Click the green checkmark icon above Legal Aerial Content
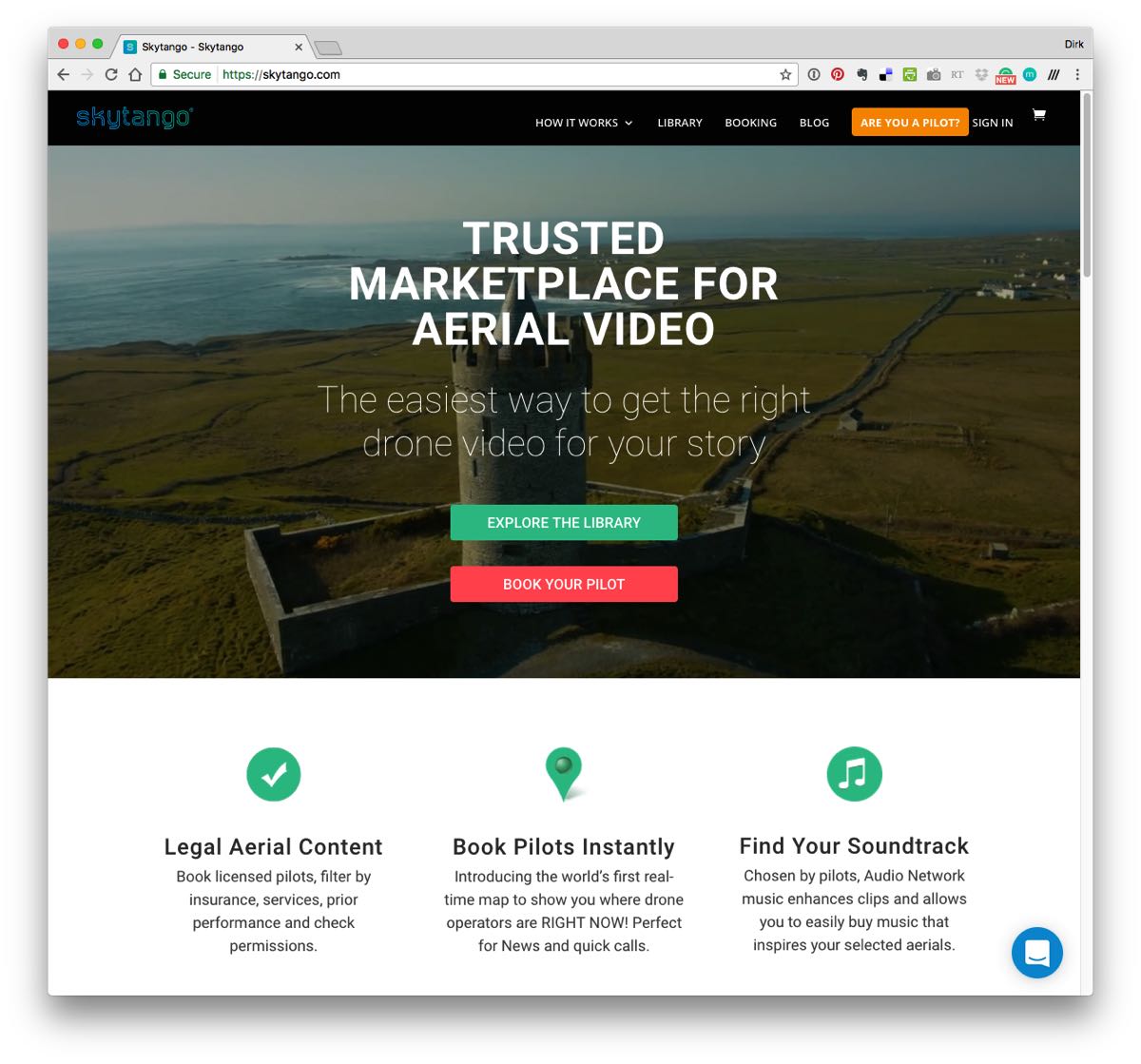The image size is (1141, 1064). click(274, 774)
